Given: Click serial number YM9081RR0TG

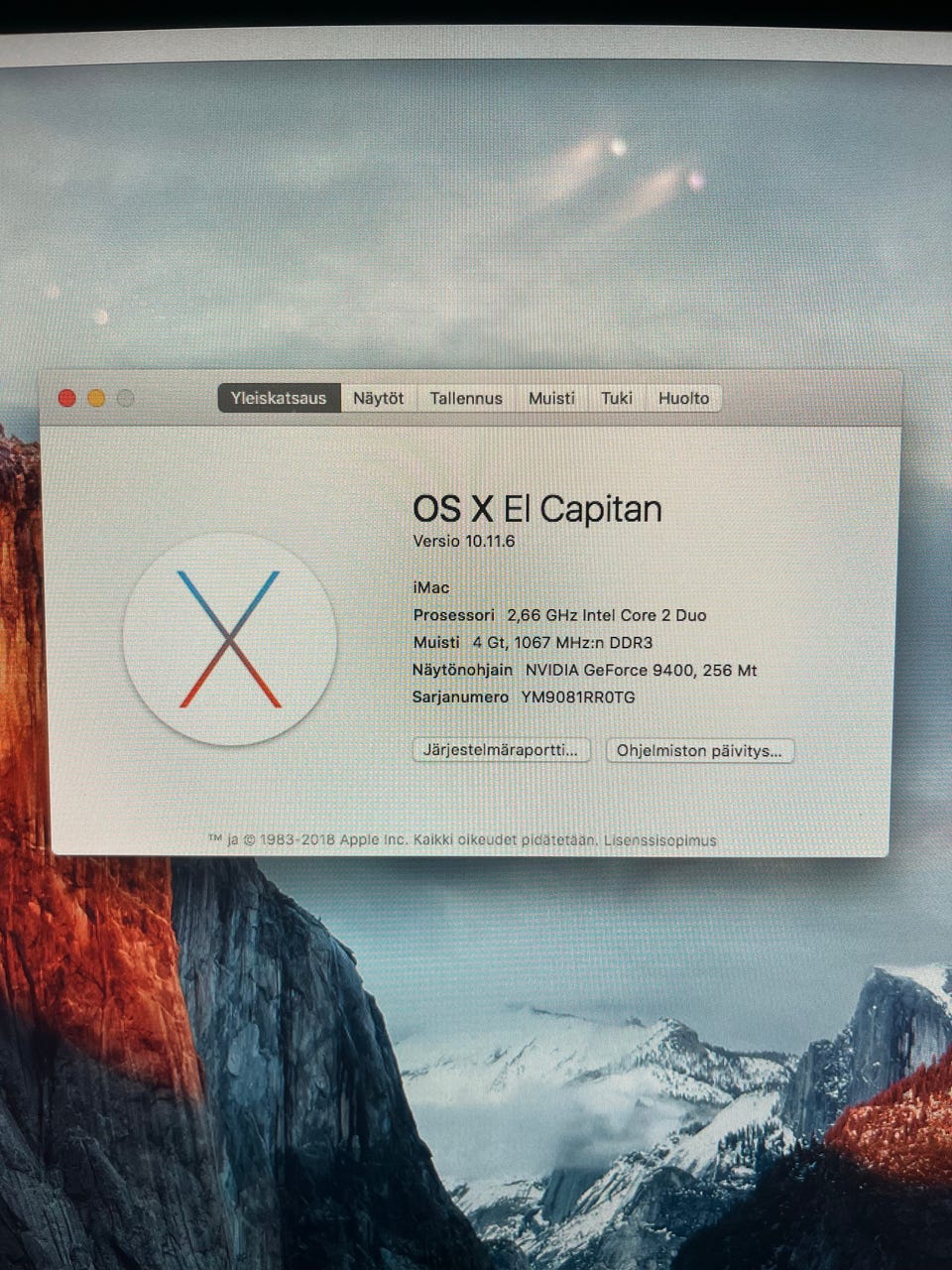Looking at the screenshot, I should (578, 698).
